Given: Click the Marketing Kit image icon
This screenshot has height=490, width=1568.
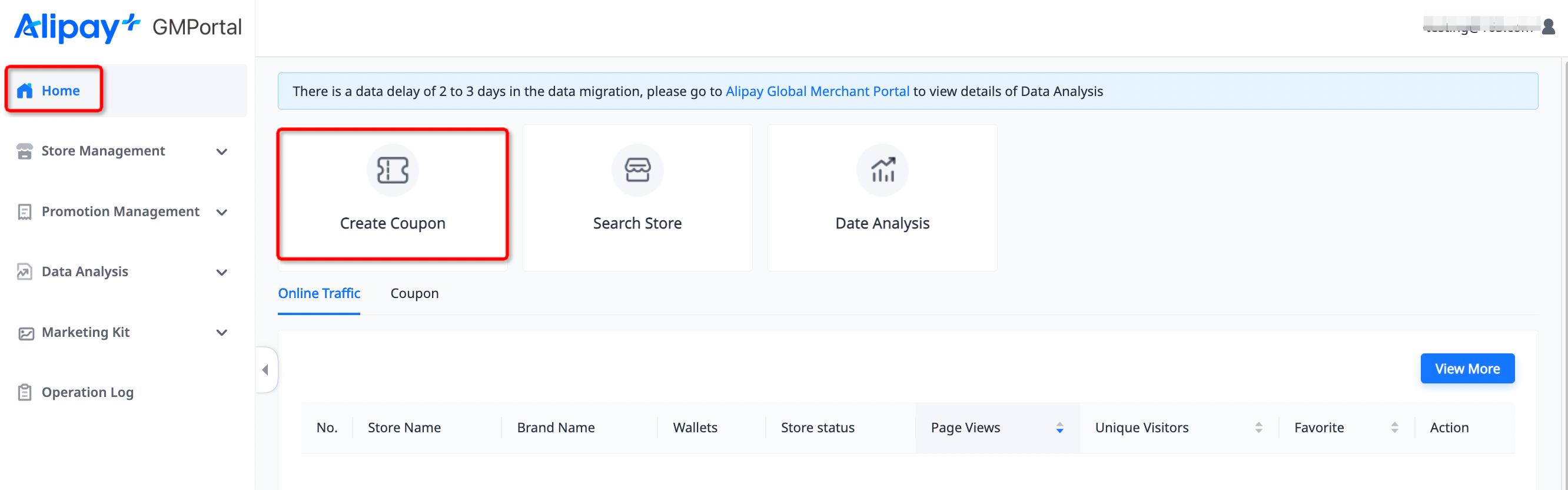Looking at the screenshot, I should (x=25, y=333).
